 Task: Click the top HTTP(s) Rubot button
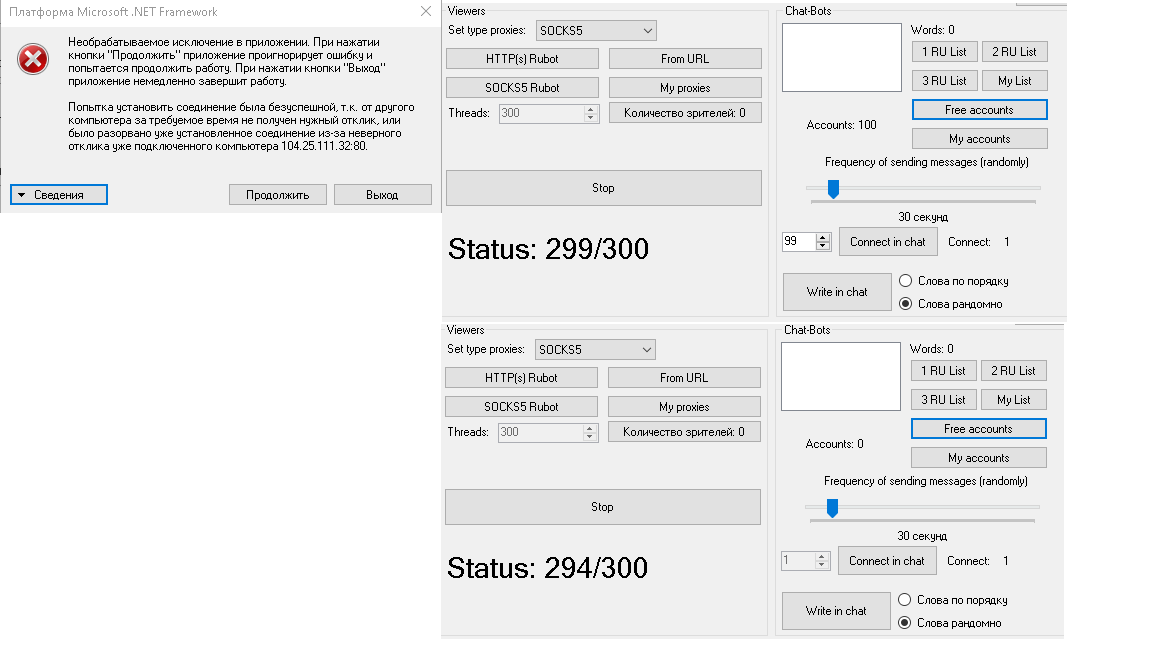522,59
